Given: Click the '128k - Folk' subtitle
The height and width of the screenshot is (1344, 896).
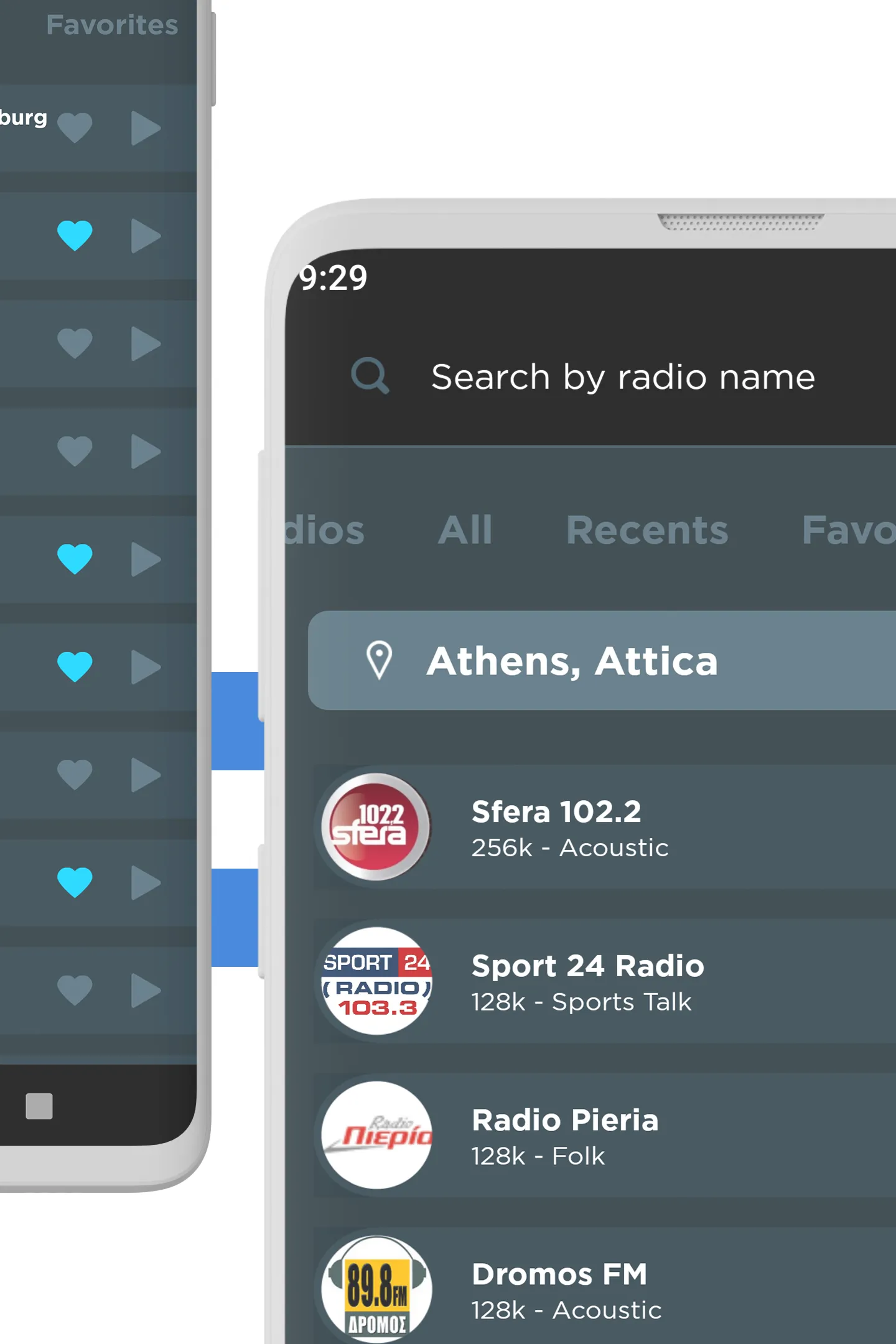Looking at the screenshot, I should point(538,1157).
